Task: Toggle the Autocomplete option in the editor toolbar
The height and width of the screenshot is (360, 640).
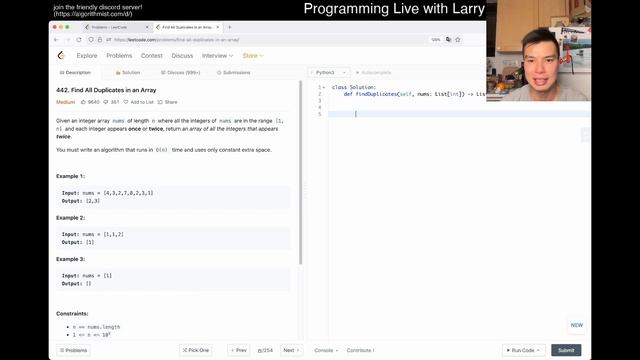Action: [x=373, y=73]
